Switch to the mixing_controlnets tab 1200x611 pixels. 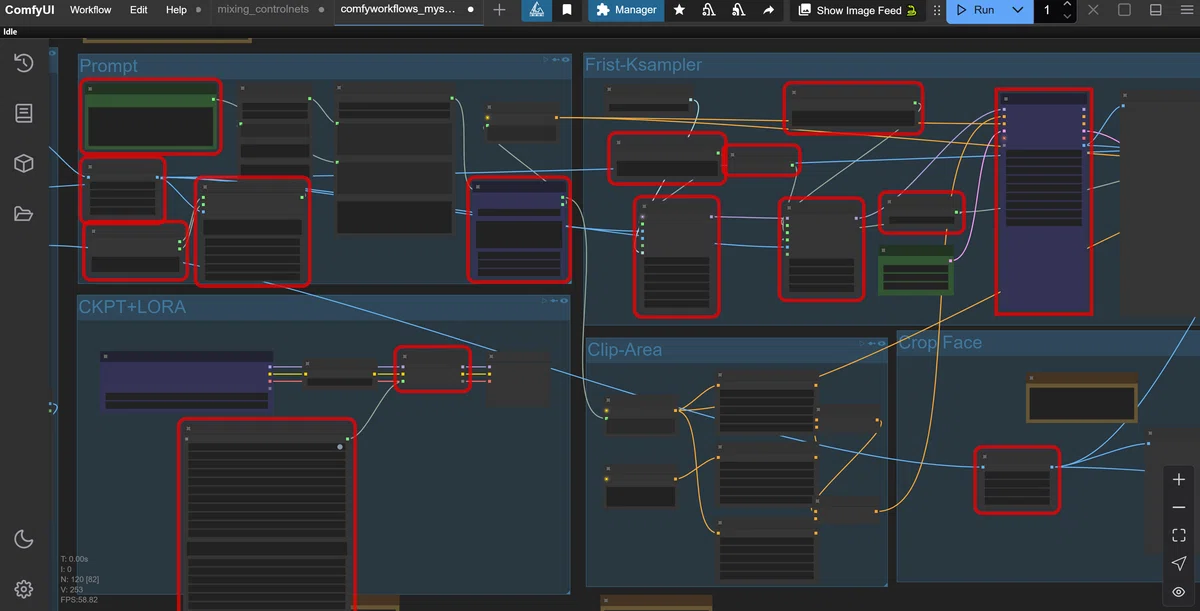pyautogui.click(x=263, y=10)
